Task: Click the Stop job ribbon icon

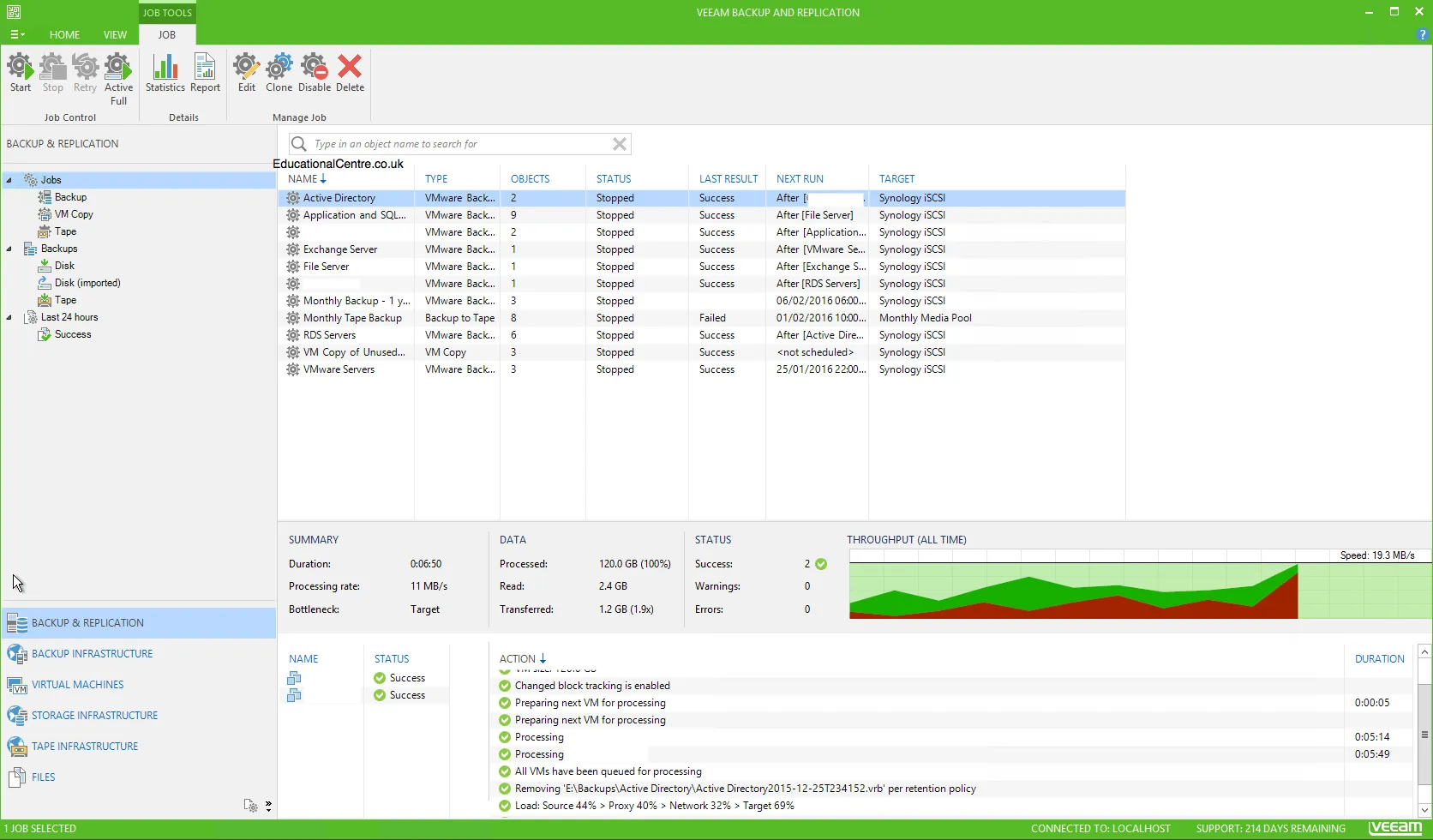Action: click(x=53, y=73)
